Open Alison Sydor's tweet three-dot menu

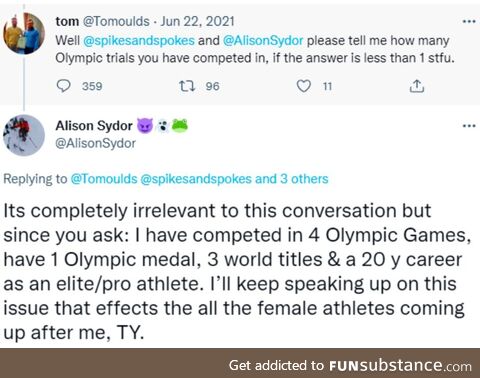[469, 126]
